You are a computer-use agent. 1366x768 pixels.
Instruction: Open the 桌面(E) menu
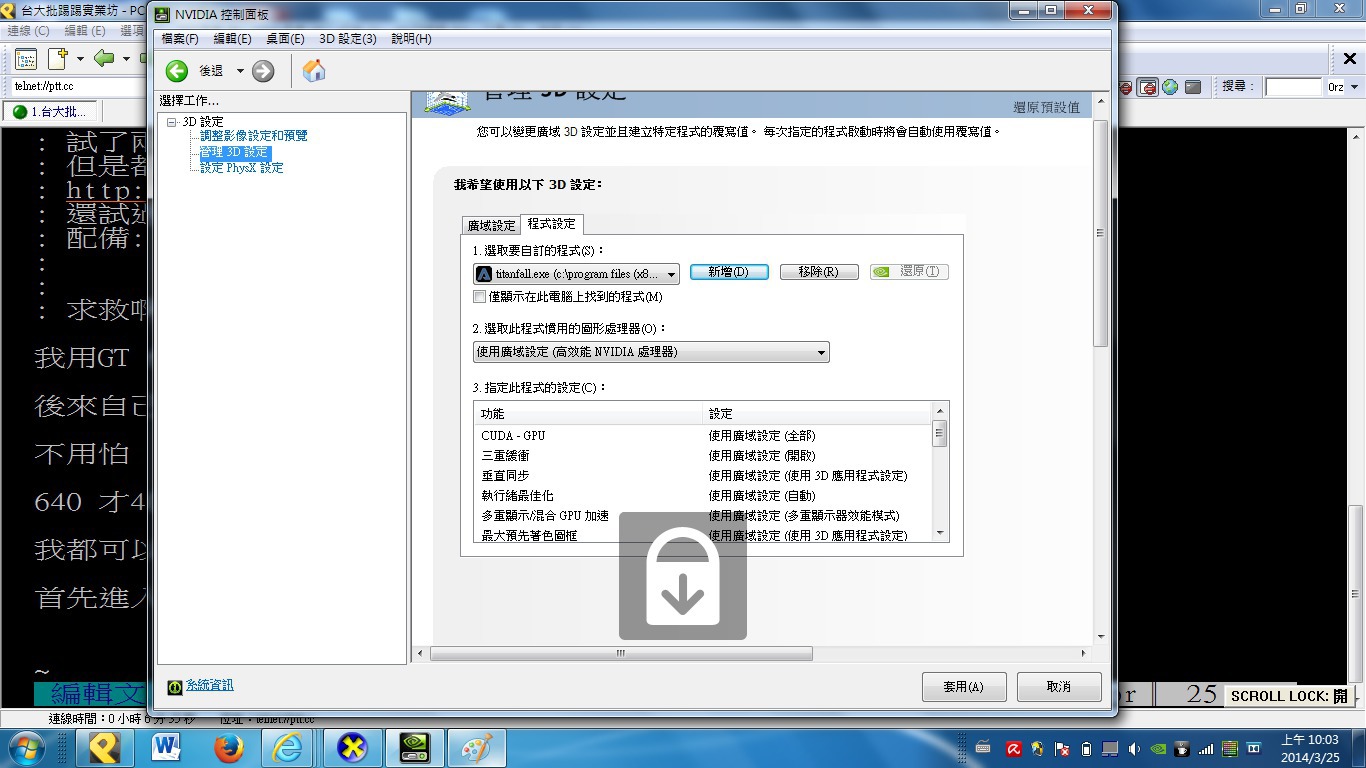[285, 39]
